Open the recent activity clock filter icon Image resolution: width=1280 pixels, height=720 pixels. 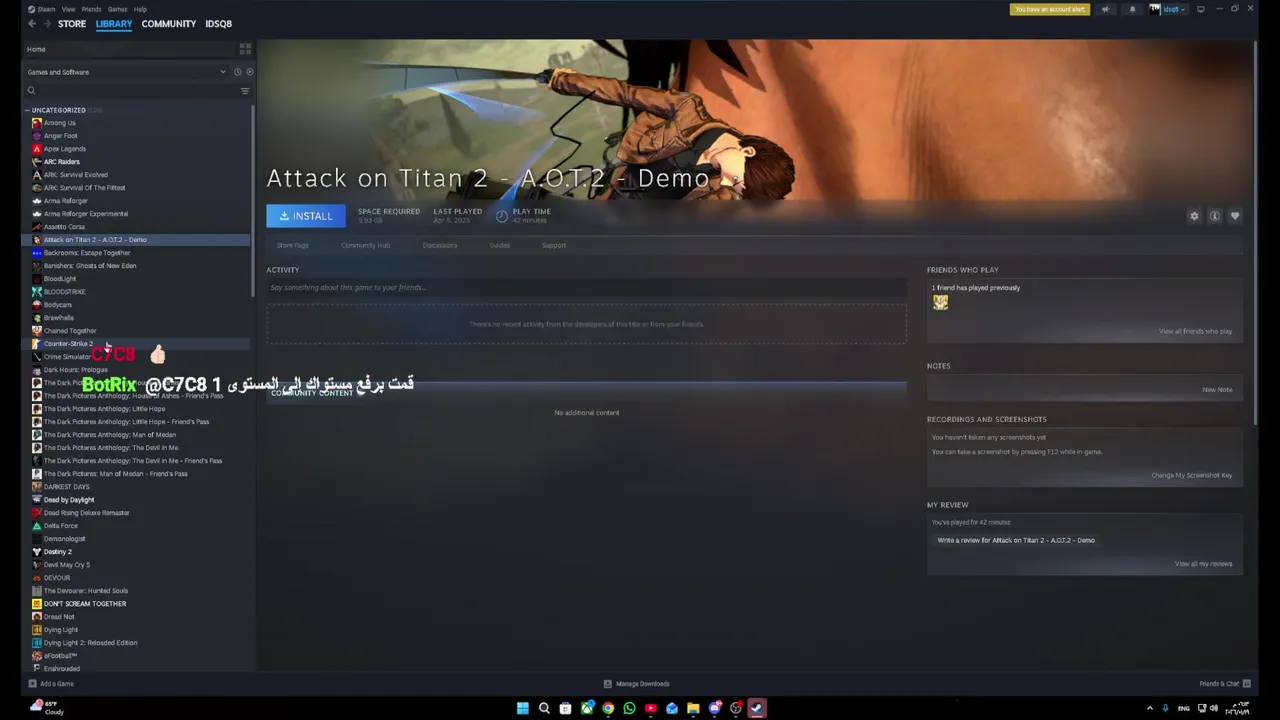(237, 72)
